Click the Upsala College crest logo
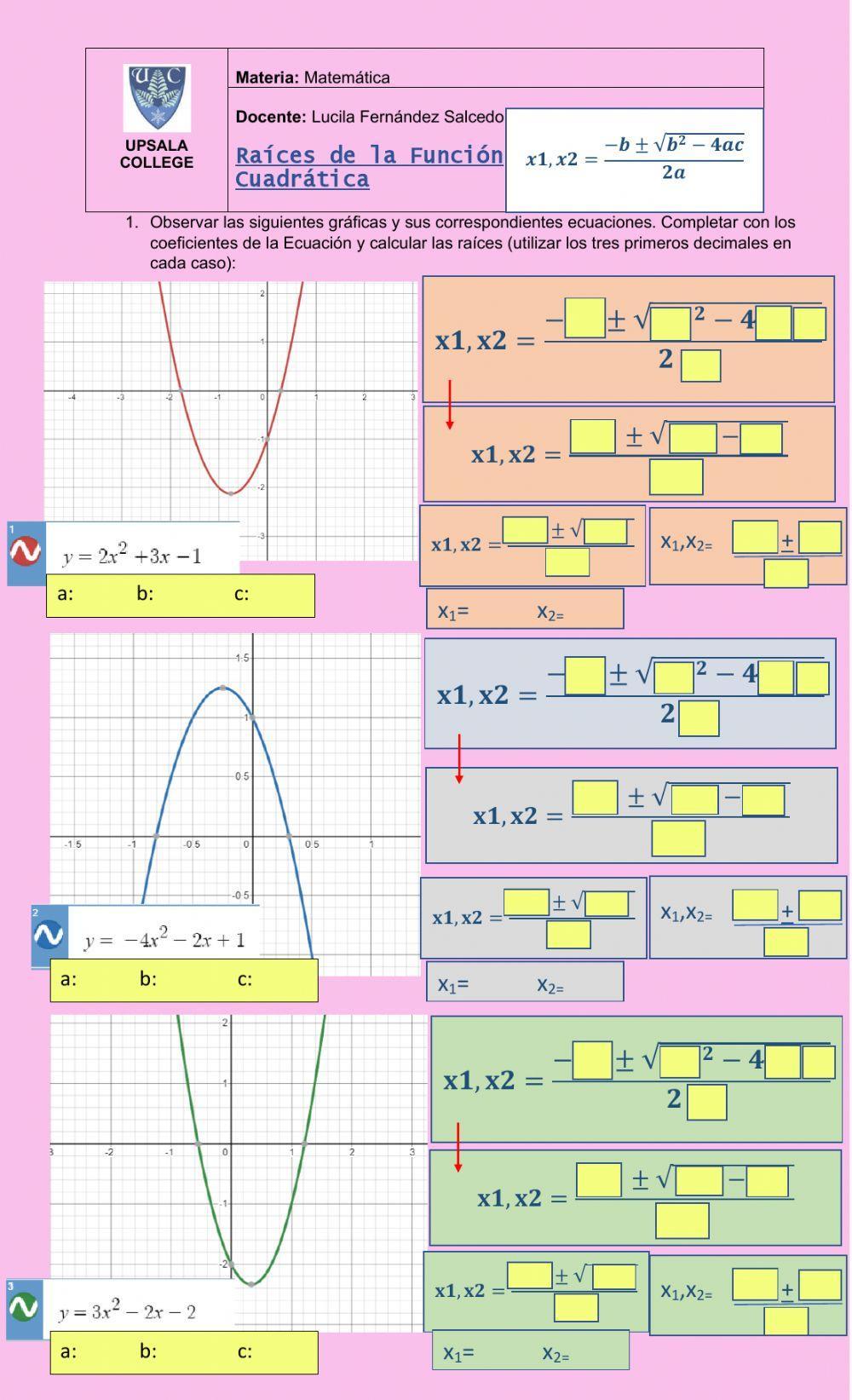The width and height of the screenshot is (852, 1400). pos(158,97)
